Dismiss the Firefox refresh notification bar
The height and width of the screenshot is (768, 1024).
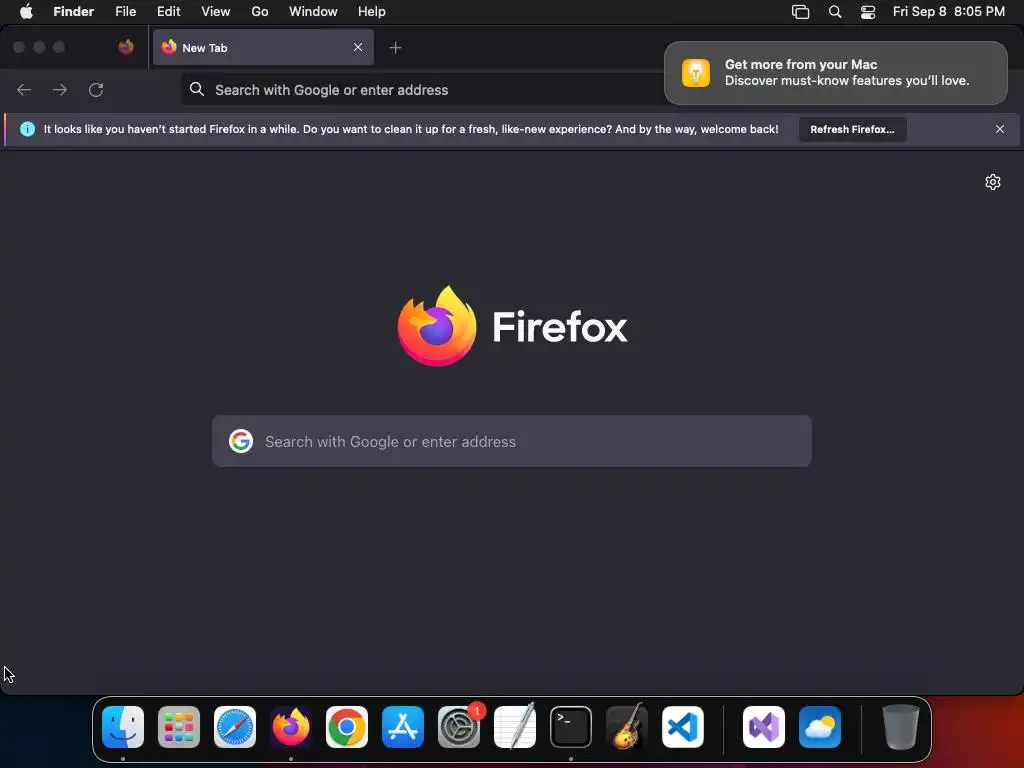coord(1000,129)
